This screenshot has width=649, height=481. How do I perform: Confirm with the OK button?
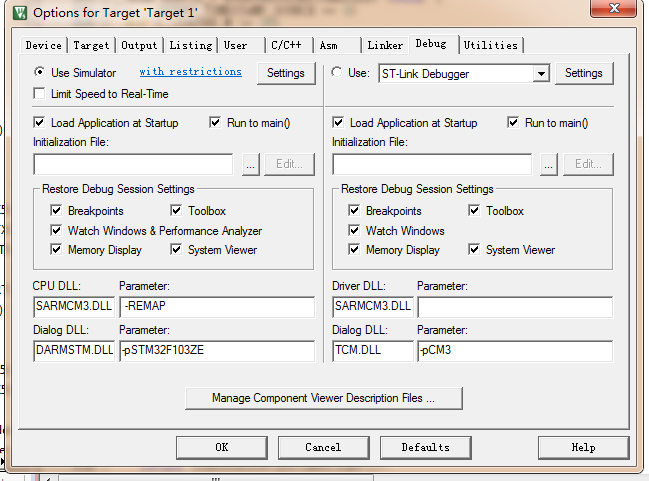(222, 447)
